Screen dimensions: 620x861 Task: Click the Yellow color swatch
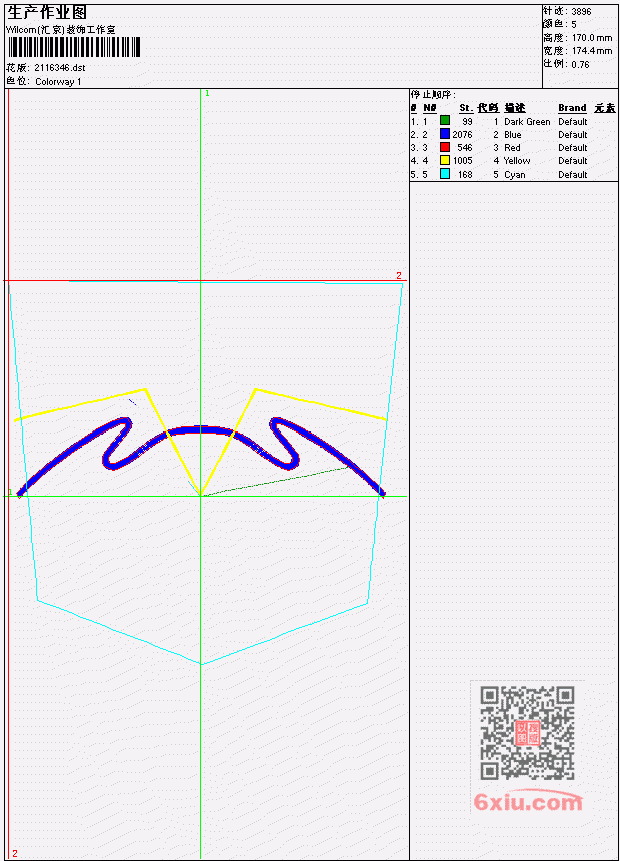(x=445, y=160)
